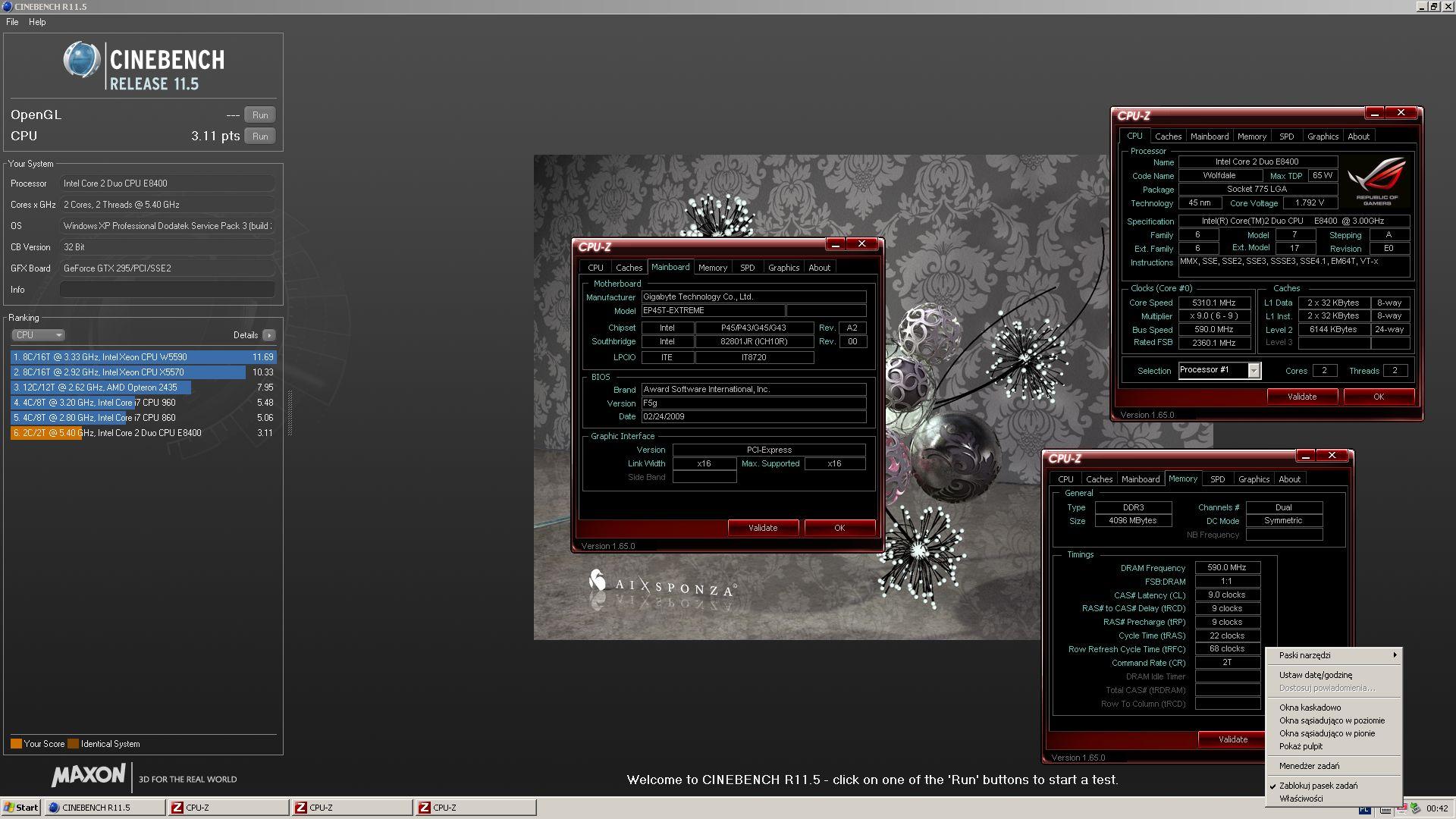Click Validate in Memory CPU-Z window
This screenshot has width=1456, height=819.
(x=1232, y=739)
